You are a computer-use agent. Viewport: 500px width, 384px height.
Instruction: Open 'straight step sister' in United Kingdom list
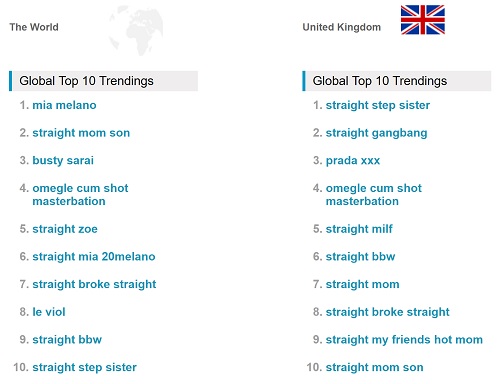[378, 105]
